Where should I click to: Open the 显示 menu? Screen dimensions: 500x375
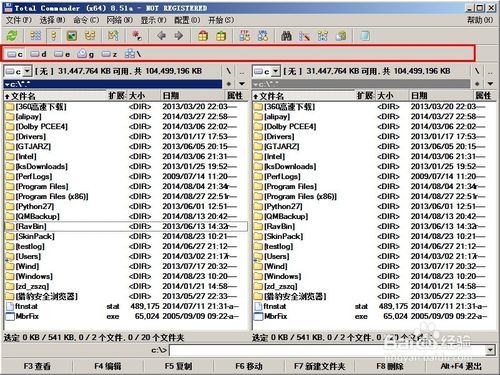pyautogui.click(x=153, y=20)
